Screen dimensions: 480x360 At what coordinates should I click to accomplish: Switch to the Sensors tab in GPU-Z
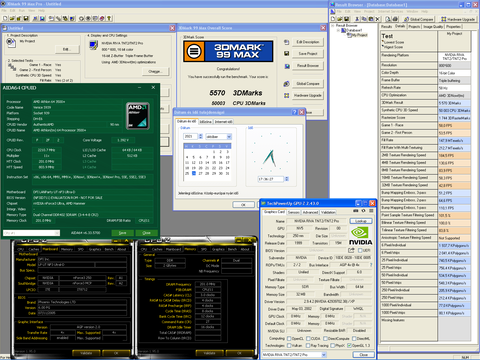click(x=293, y=212)
